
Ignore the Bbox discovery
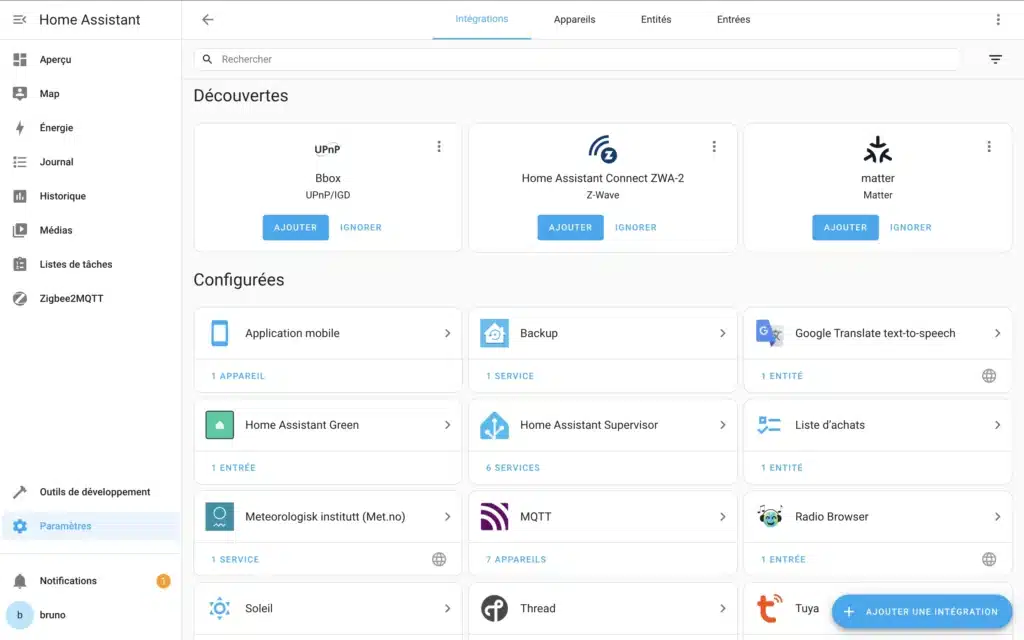tap(360, 227)
